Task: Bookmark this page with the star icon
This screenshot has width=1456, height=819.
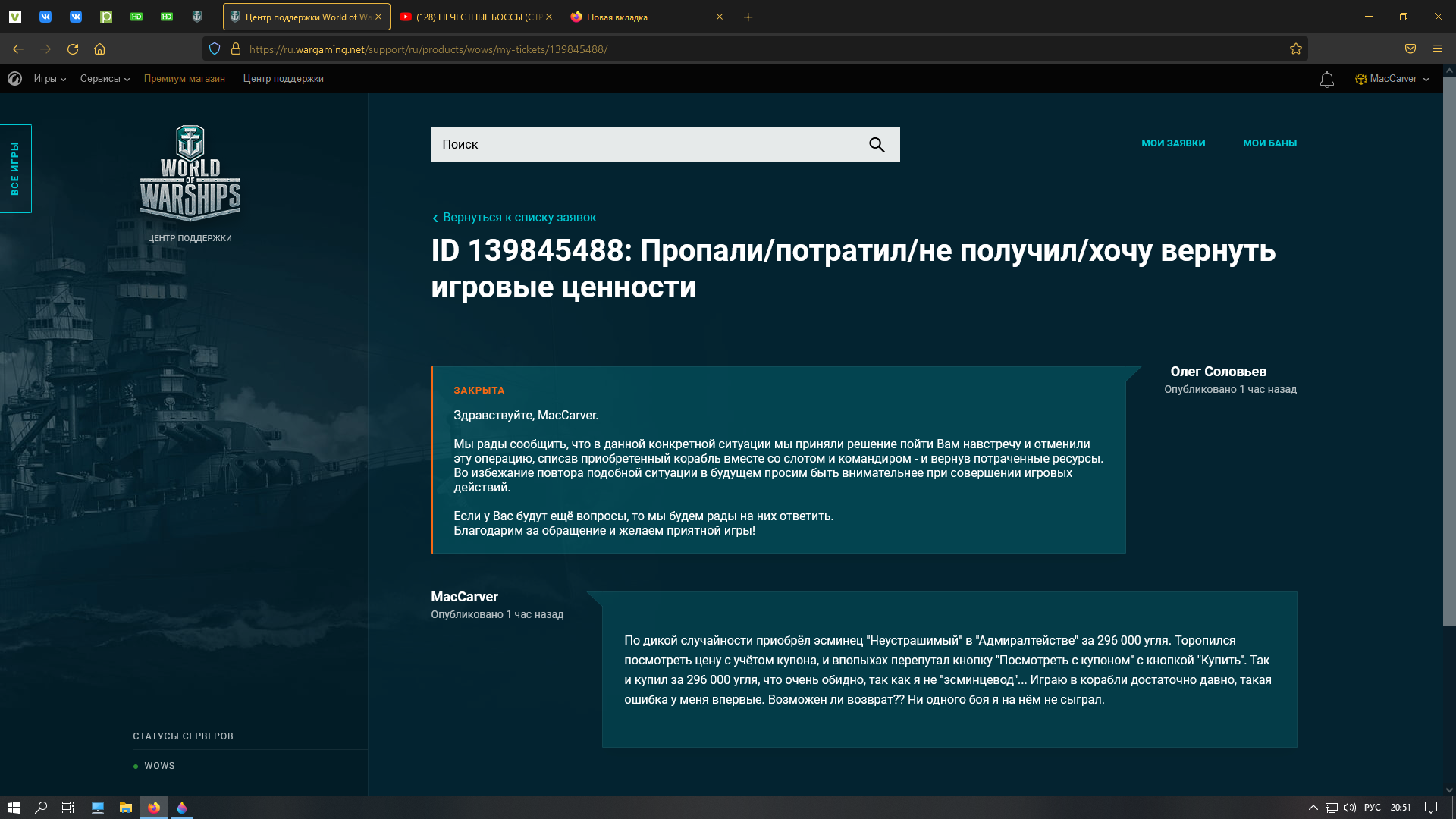Action: (1295, 49)
